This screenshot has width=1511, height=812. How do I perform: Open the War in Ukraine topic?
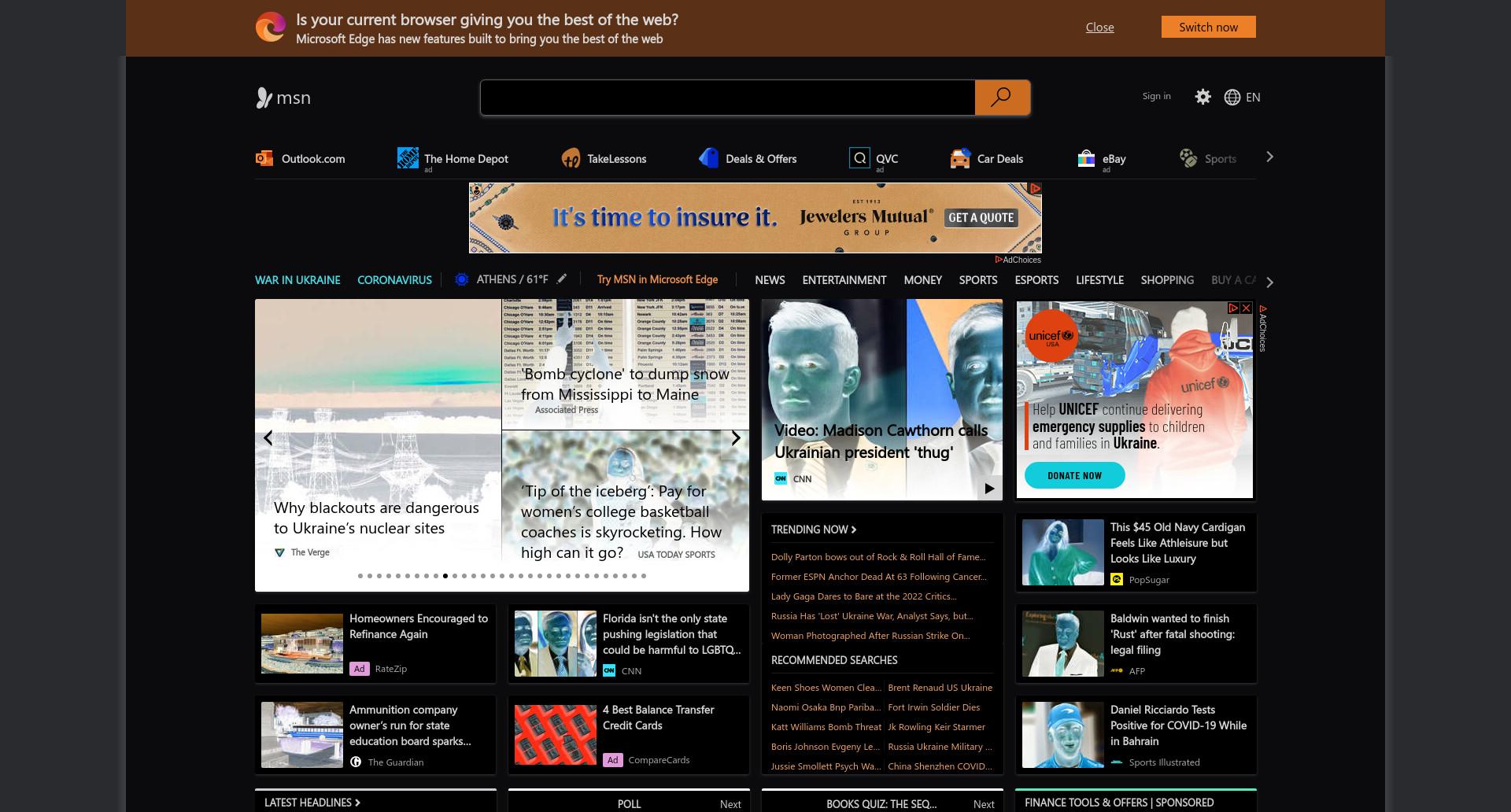pos(297,280)
